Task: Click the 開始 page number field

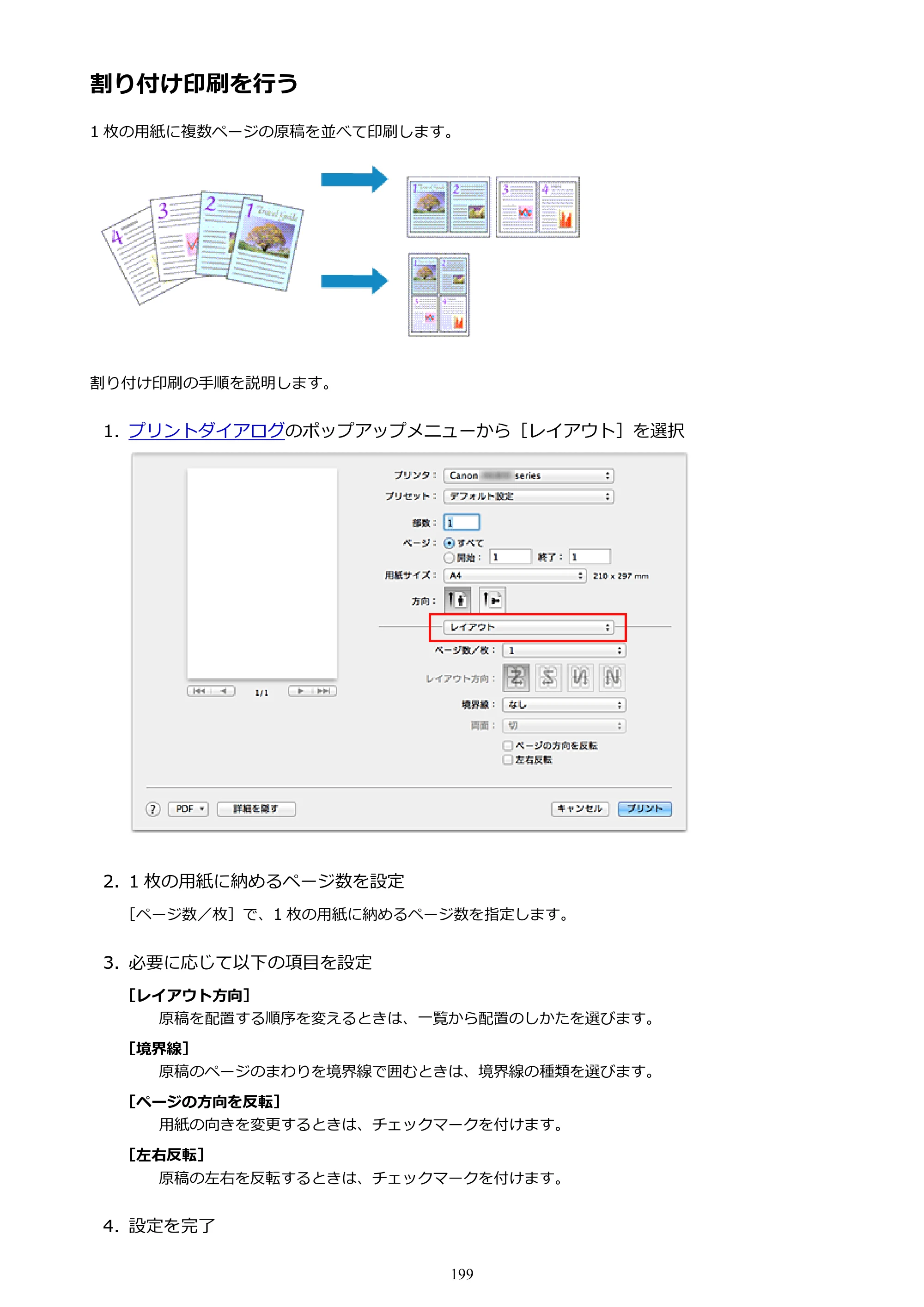Action: coord(510,557)
